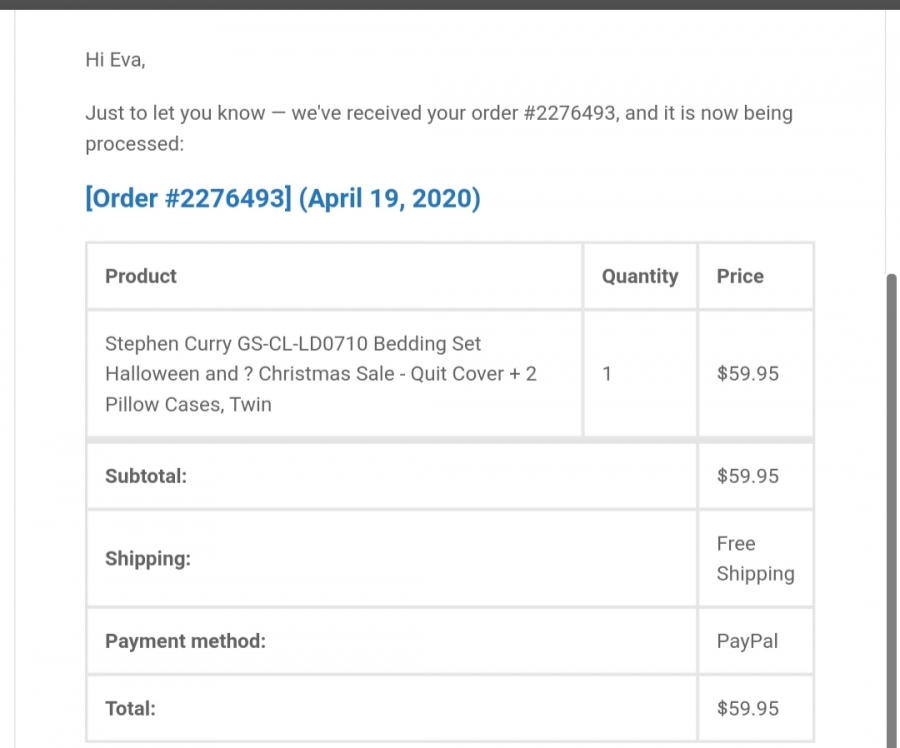
Task: Click the order received message paragraph
Action: [439, 128]
